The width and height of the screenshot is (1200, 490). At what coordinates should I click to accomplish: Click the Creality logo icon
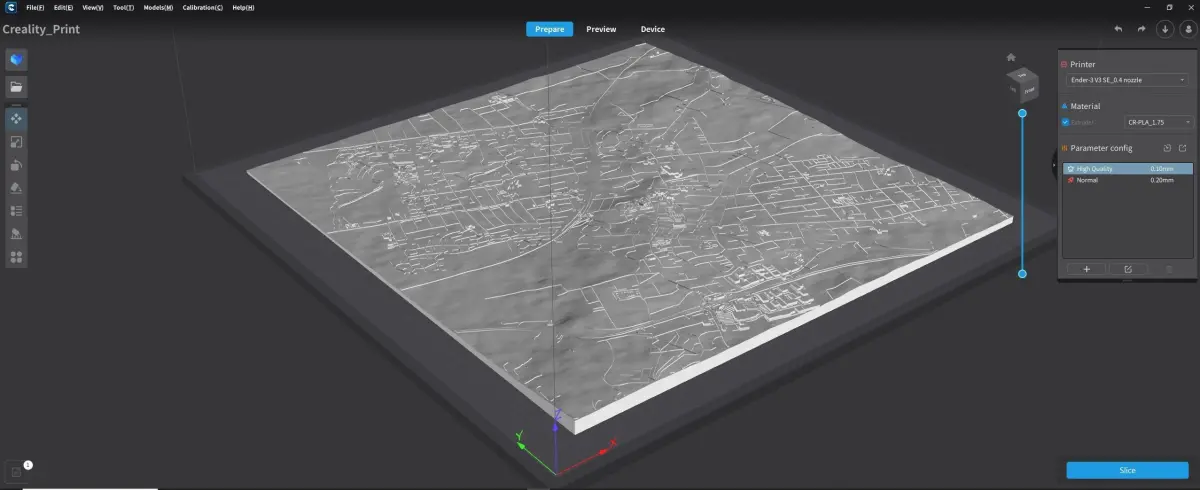pyautogui.click(x=9, y=7)
